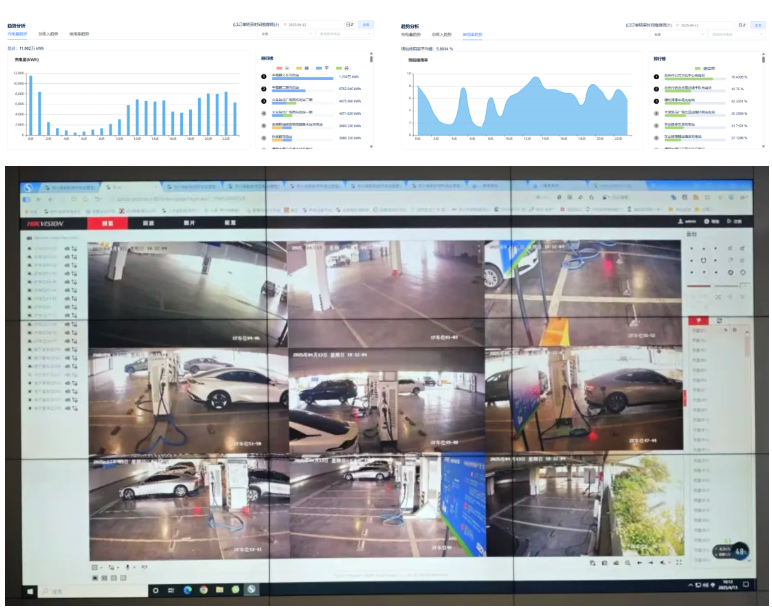Select the active 使用率趋势 tab in right panel
The height and width of the screenshot is (609, 772).
[473, 34]
